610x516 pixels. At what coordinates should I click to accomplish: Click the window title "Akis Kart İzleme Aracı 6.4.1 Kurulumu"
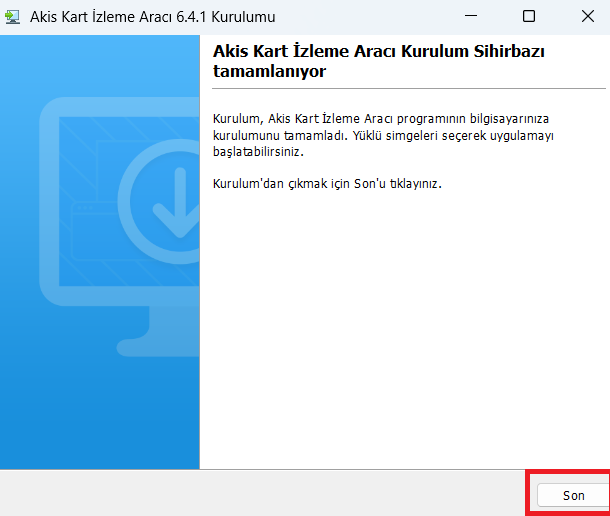pos(152,17)
